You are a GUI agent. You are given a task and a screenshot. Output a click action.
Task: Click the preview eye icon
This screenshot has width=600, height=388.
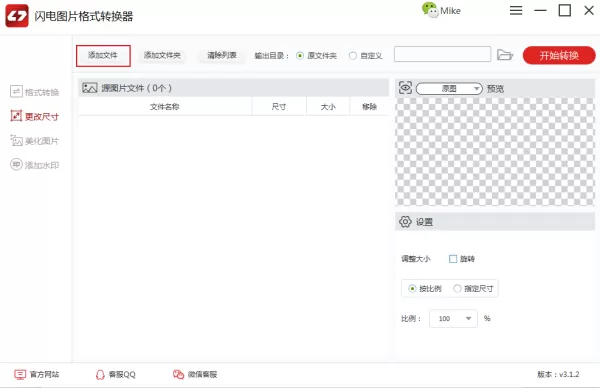click(x=405, y=88)
